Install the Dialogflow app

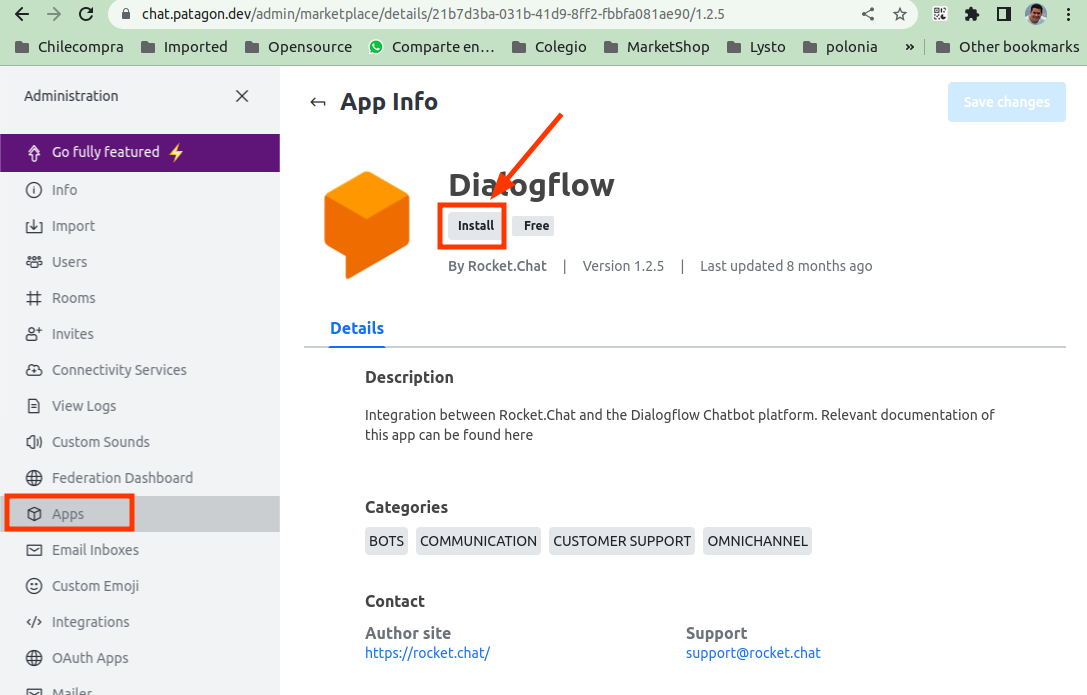coord(476,226)
